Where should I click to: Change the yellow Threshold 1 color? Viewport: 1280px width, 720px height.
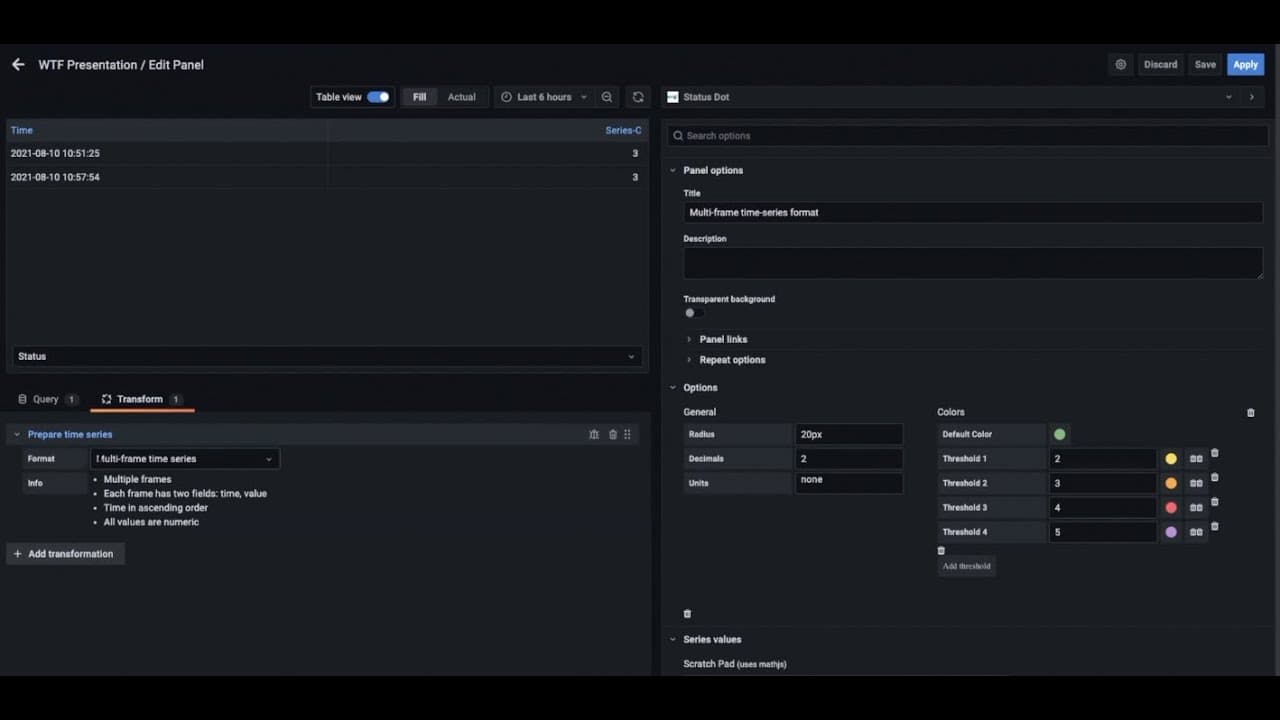pyautogui.click(x=1171, y=459)
